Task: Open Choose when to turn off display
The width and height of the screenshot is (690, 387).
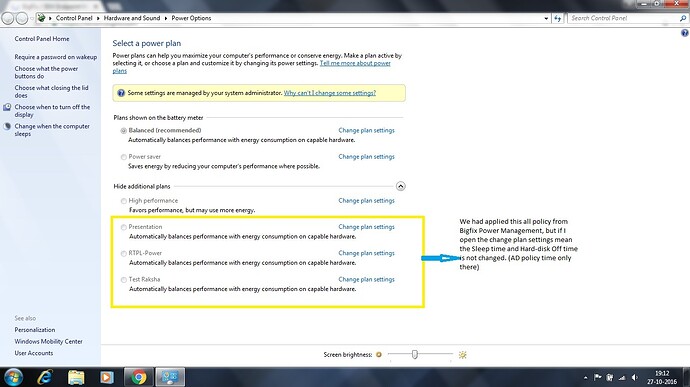Action: (52, 111)
